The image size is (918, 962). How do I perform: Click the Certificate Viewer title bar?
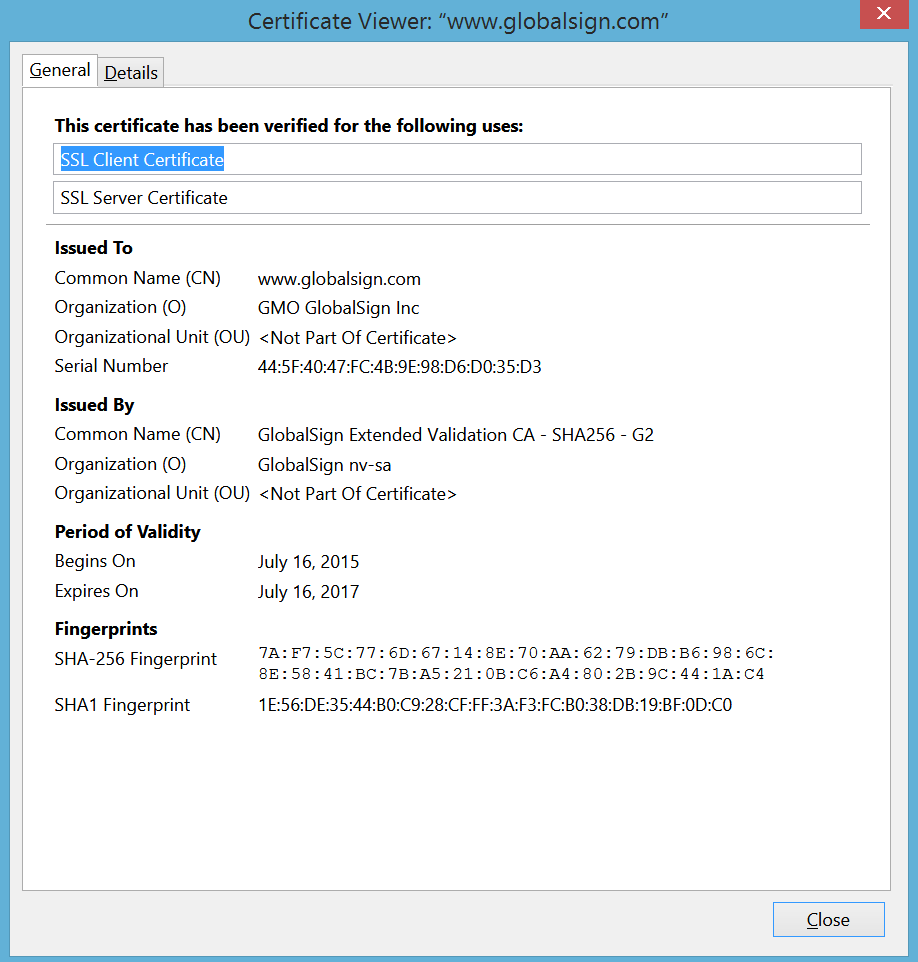[x=458, y=21]
